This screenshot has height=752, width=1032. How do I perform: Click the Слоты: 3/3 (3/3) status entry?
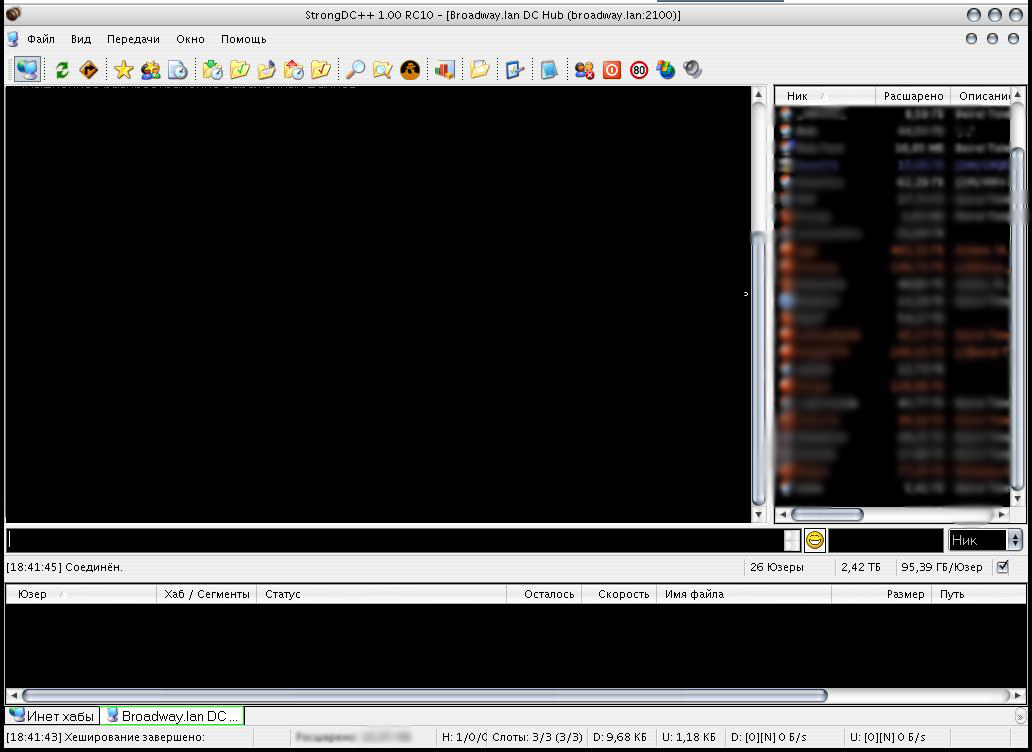pos(537,738)
